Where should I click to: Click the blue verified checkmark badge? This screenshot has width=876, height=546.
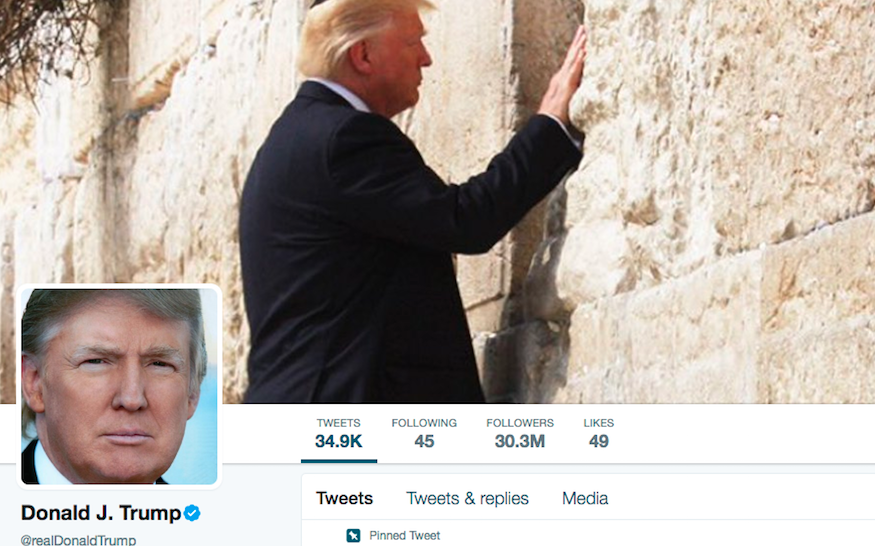pos(192,512)
